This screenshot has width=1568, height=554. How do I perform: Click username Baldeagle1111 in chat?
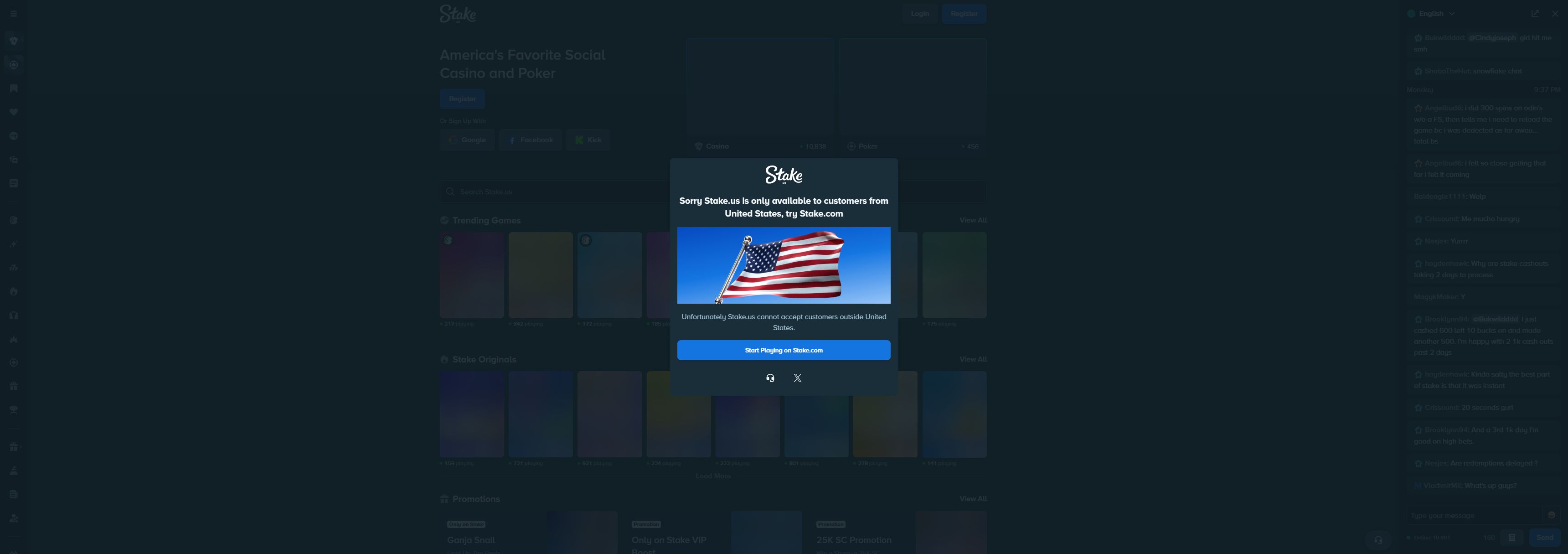[1439, 197]
